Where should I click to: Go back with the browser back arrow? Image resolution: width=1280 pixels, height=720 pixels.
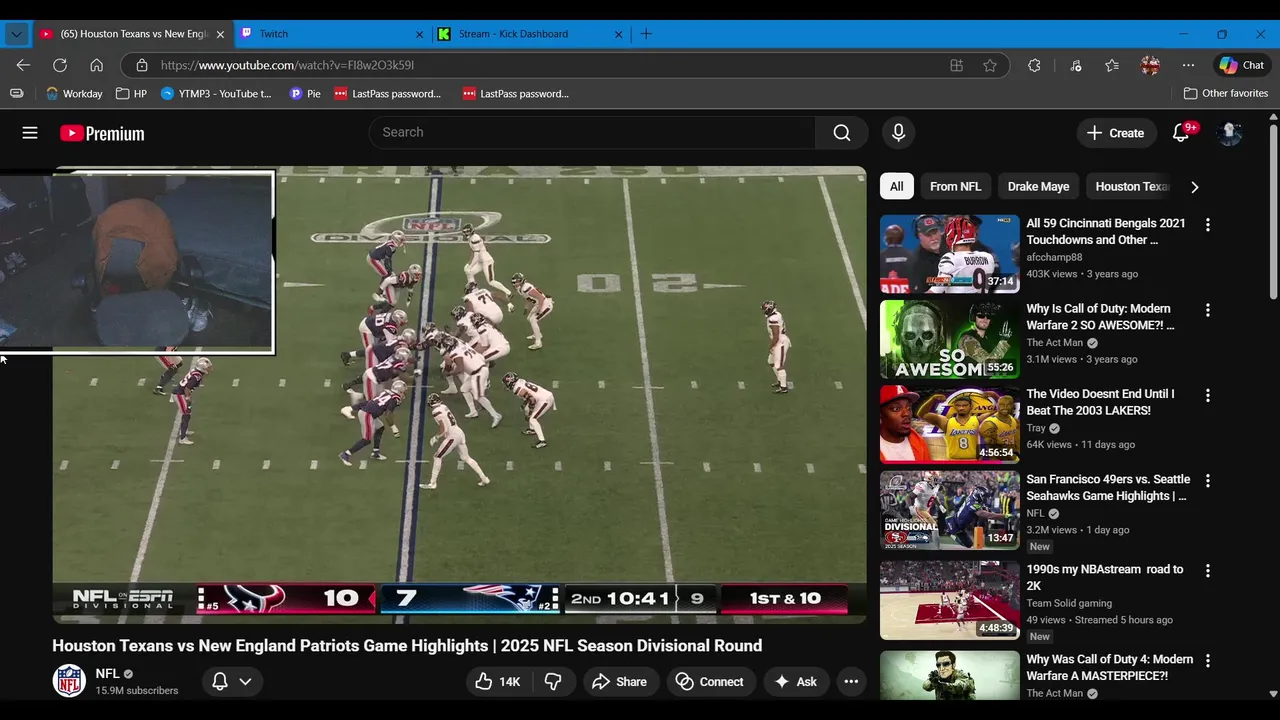pyautogui.click(x=23, y=65)
